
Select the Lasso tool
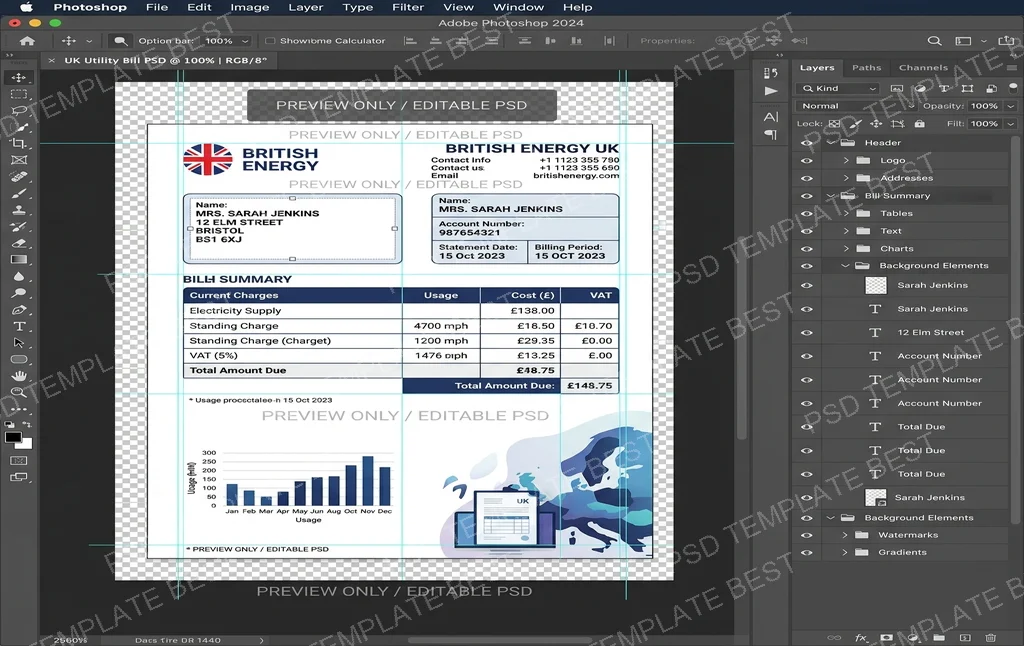[19, 110]
